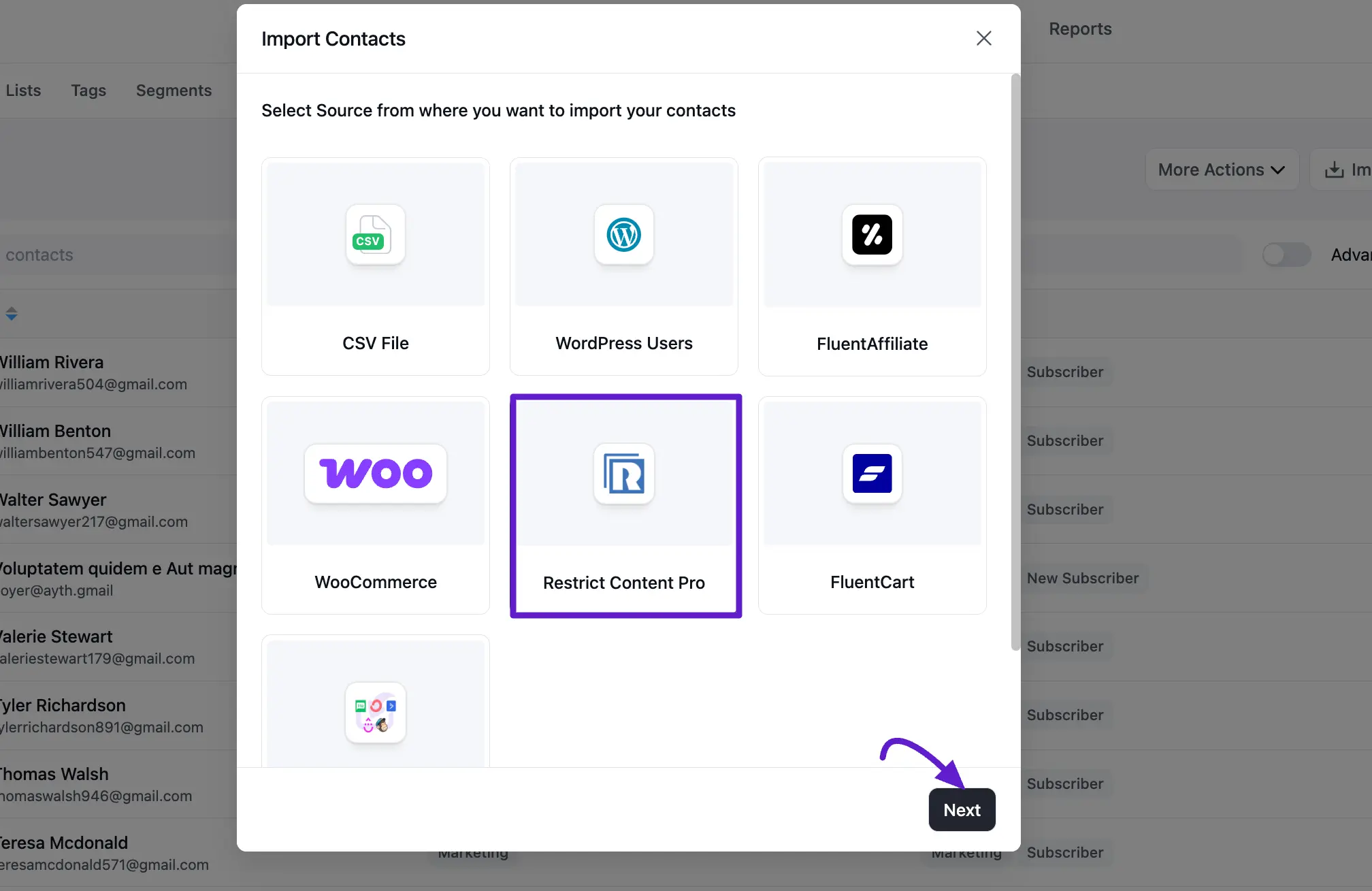Select the FluentCart label
Viewport: 1372px width, 891px height.
pyautogui.click(x=872, y=582)
